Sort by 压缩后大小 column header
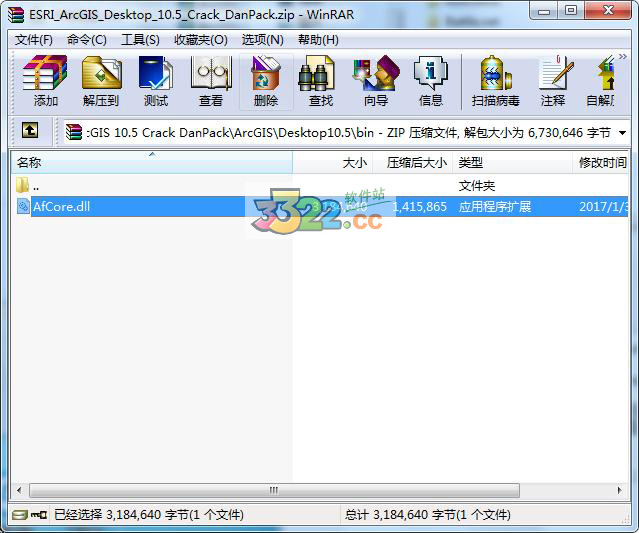 coord(412,163)
